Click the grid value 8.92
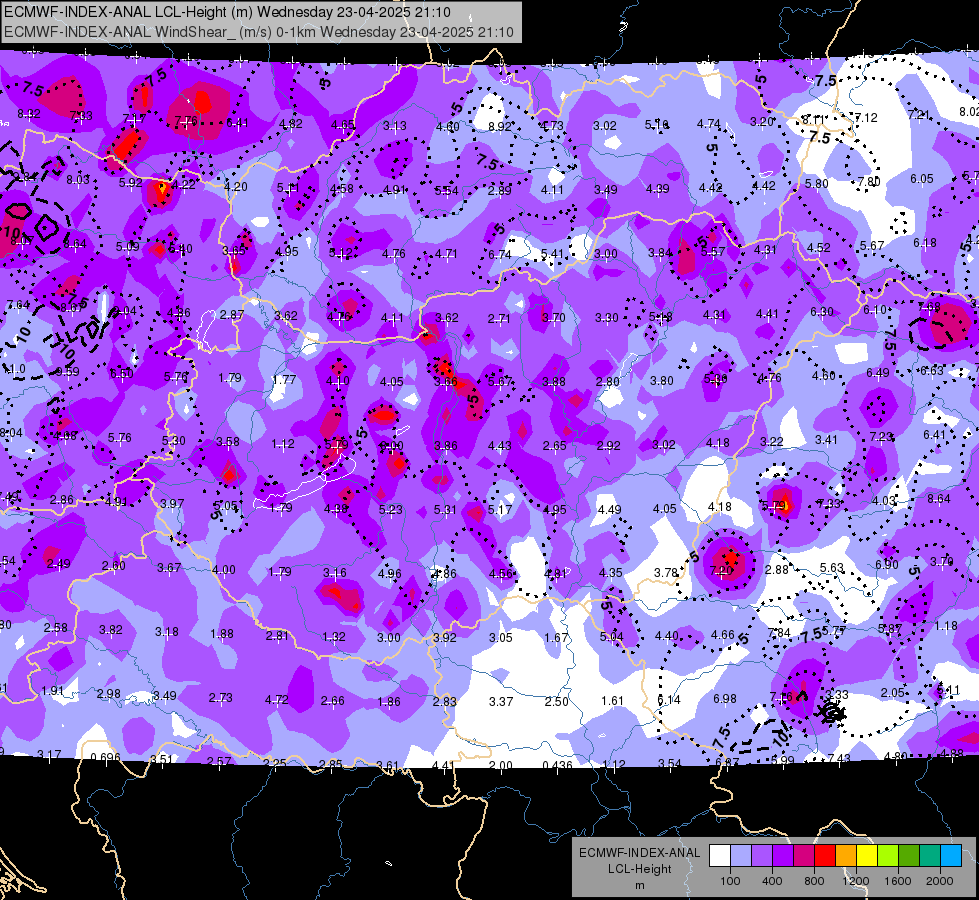Screen dimensions: 979x900 [499, 126]
